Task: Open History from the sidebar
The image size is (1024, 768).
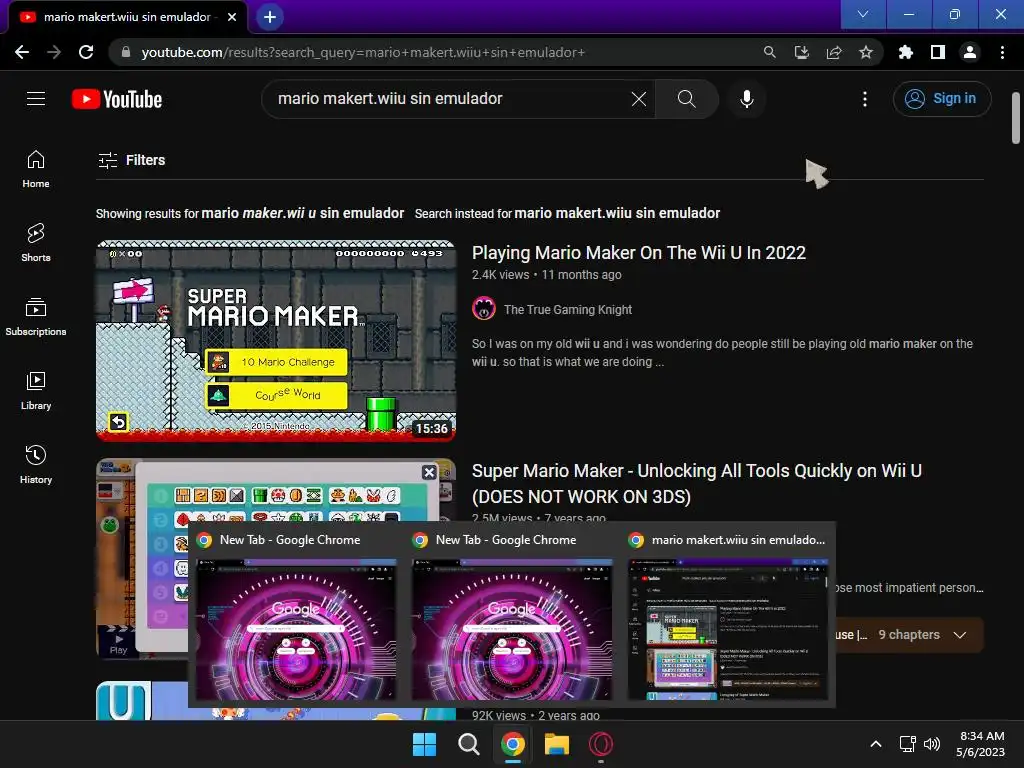Action: [x=36, y=464]
